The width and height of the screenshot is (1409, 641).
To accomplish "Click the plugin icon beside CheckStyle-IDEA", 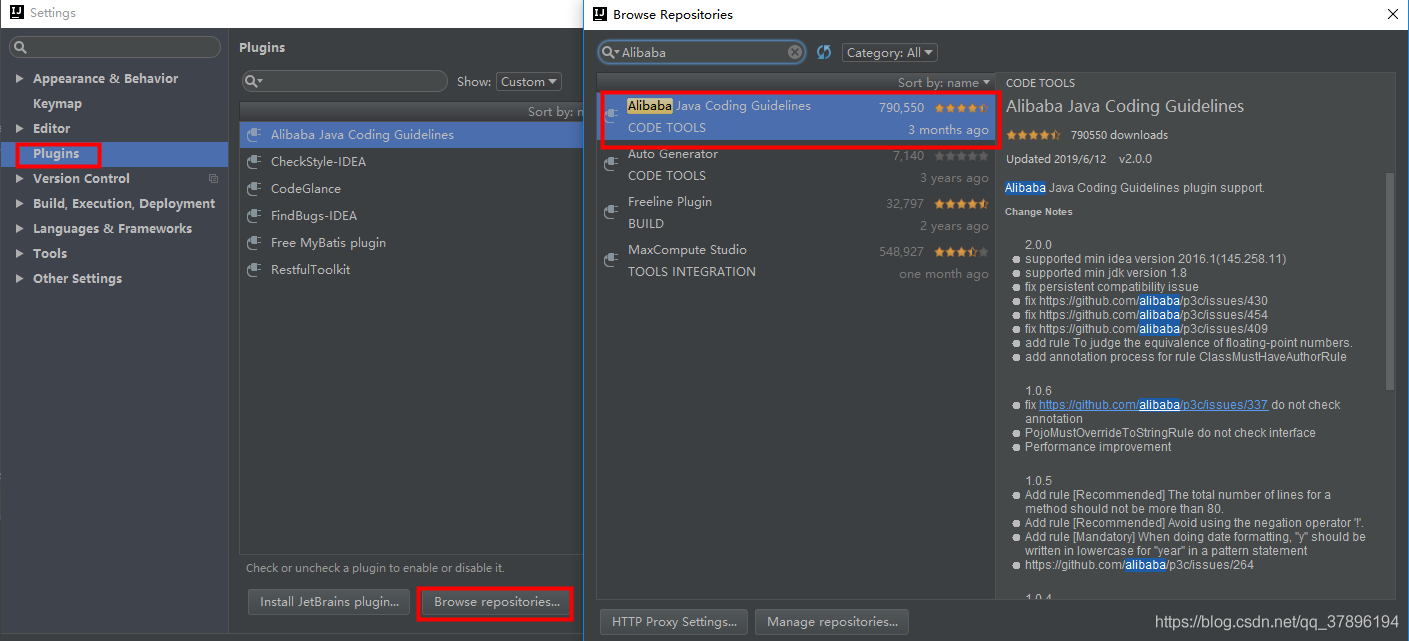I will tap(255, 161).
